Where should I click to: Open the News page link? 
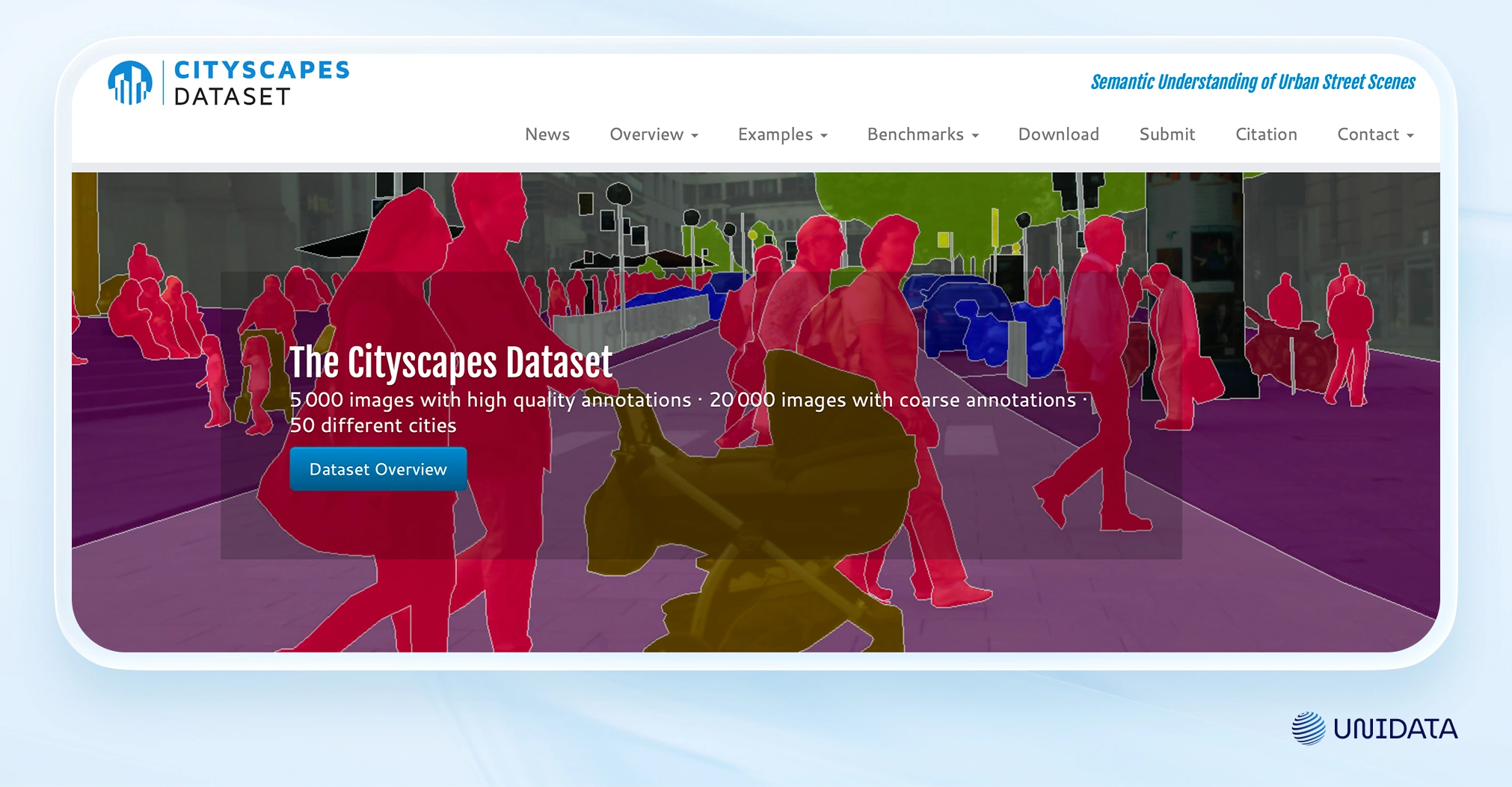[547, 135]
